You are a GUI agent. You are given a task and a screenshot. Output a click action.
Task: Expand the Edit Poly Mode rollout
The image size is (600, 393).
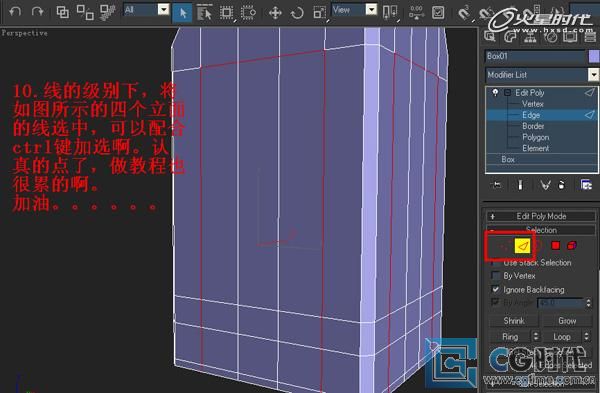pyautogui.click(x=541, y=216)
